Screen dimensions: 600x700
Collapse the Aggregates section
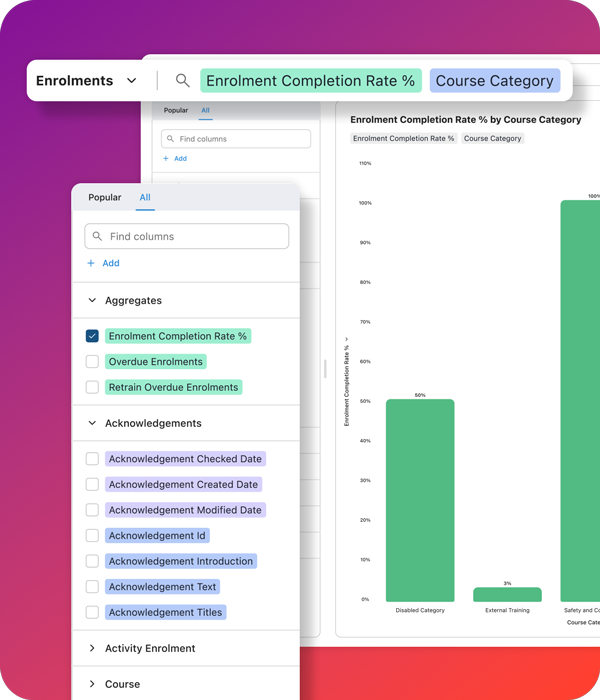pos(93,300)
